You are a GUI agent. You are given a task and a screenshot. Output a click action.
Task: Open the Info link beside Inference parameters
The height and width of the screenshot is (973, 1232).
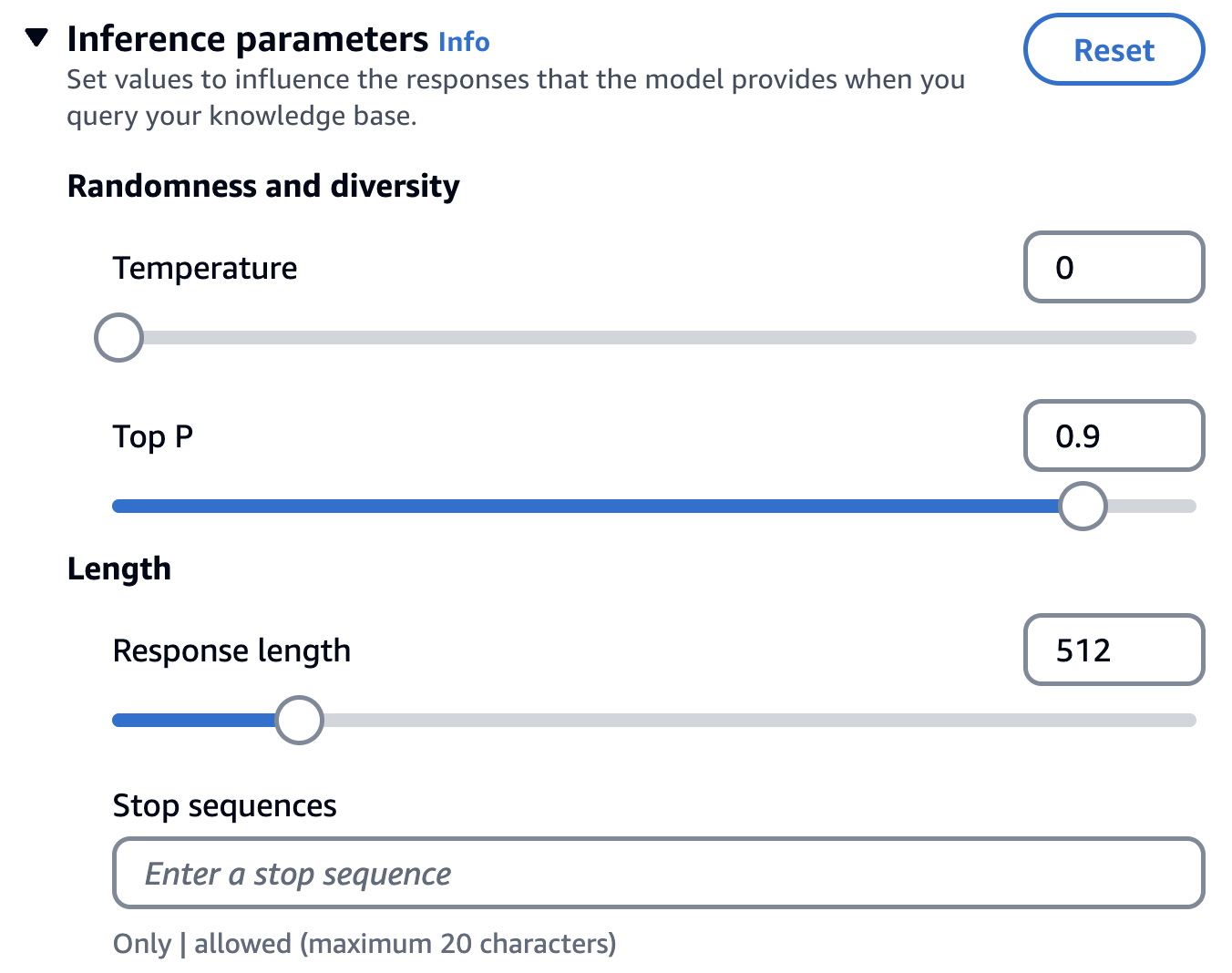[x=464, y=42]
